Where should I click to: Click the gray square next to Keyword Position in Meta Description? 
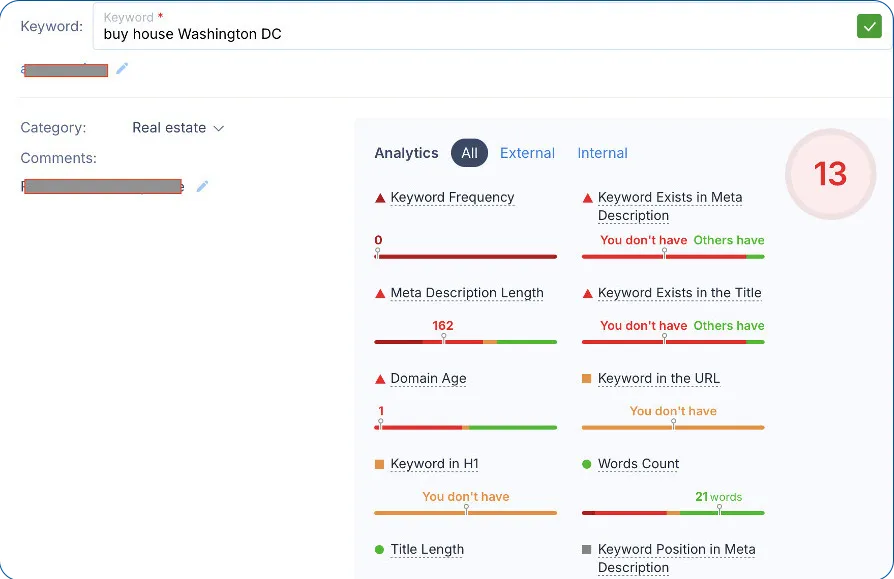tap(587, 549)
